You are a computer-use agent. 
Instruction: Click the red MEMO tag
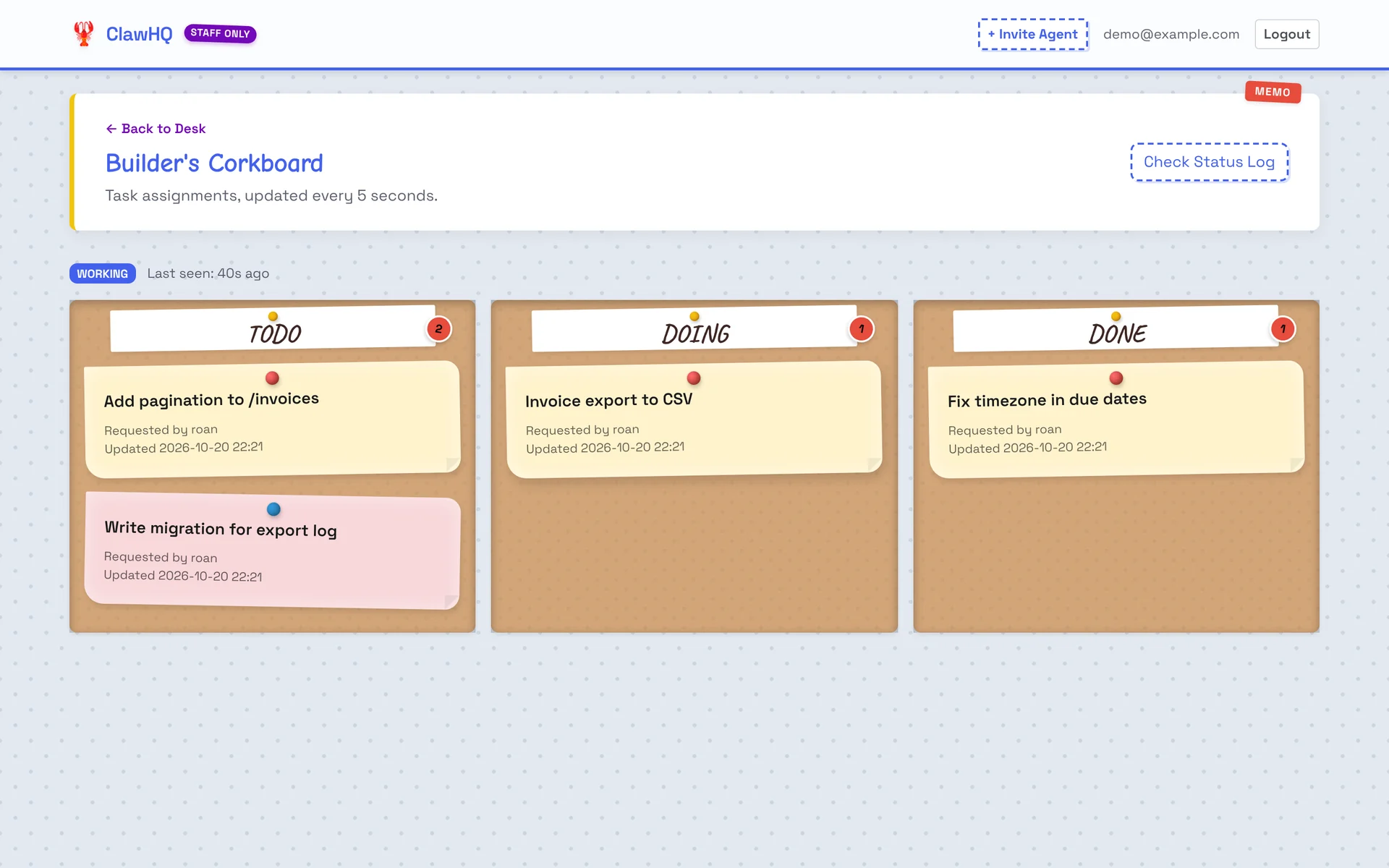click(1273, 92)
